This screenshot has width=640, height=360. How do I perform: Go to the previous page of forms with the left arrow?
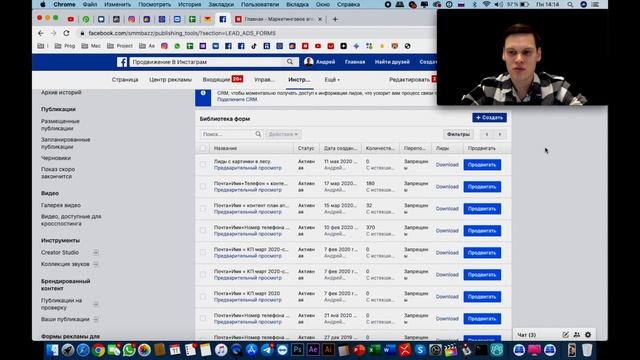click(x=487, y=134)
